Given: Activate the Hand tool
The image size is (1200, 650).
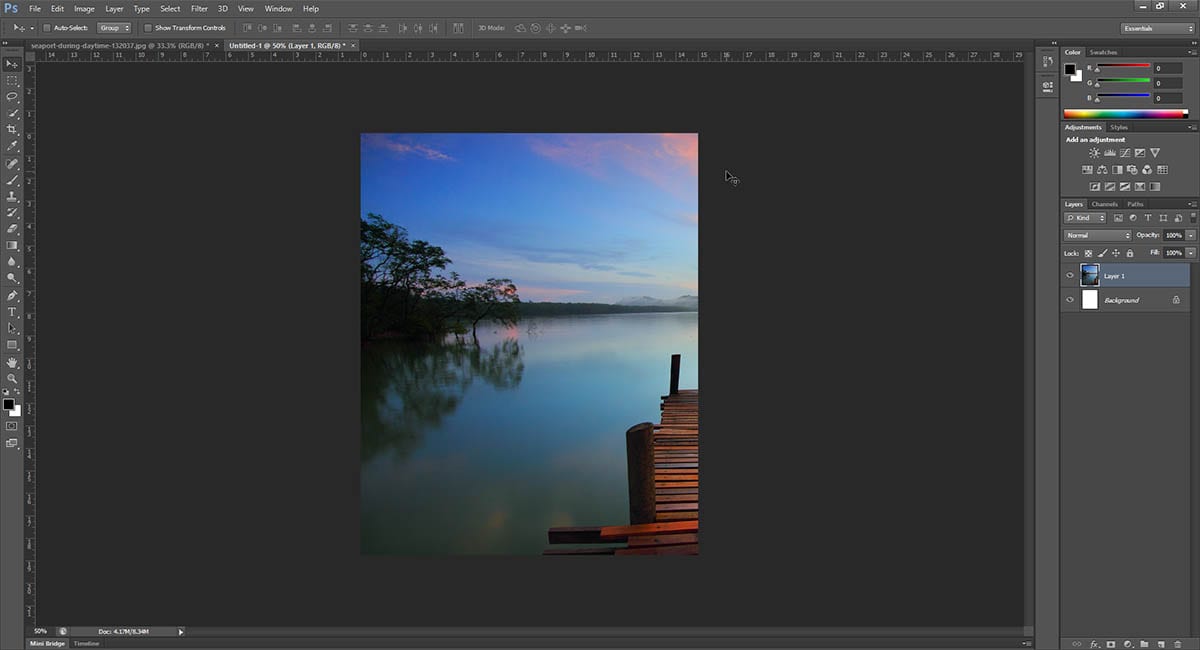Looking at the screenshot, I should [12, 362].
